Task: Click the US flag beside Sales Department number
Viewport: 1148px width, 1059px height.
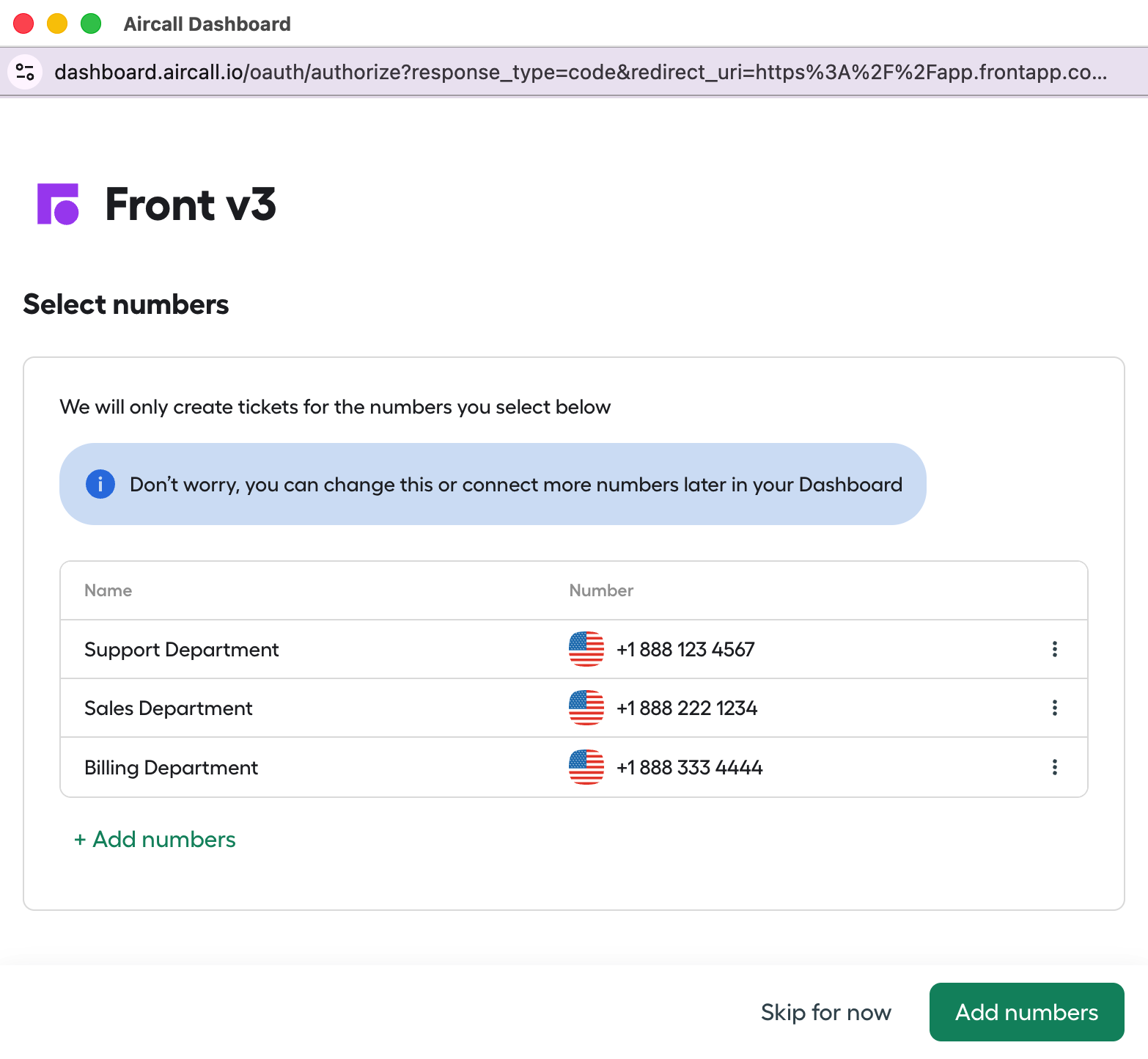Action: point(586,708)
